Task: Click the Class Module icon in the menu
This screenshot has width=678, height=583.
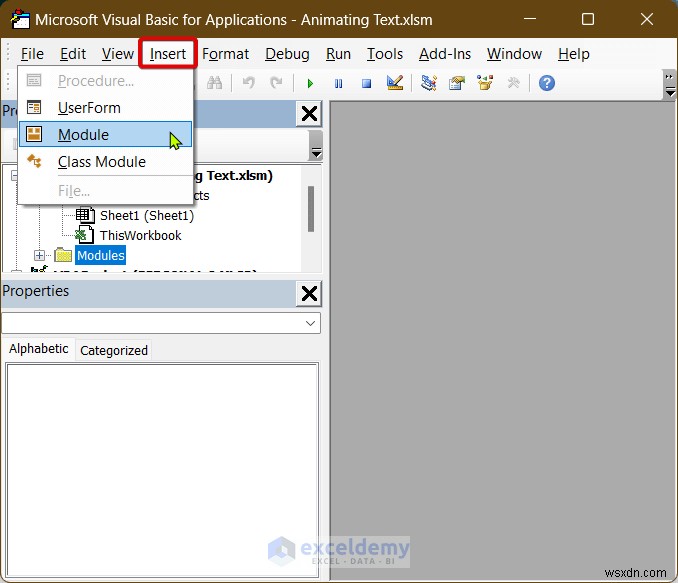Action: [x=34, y=161]
